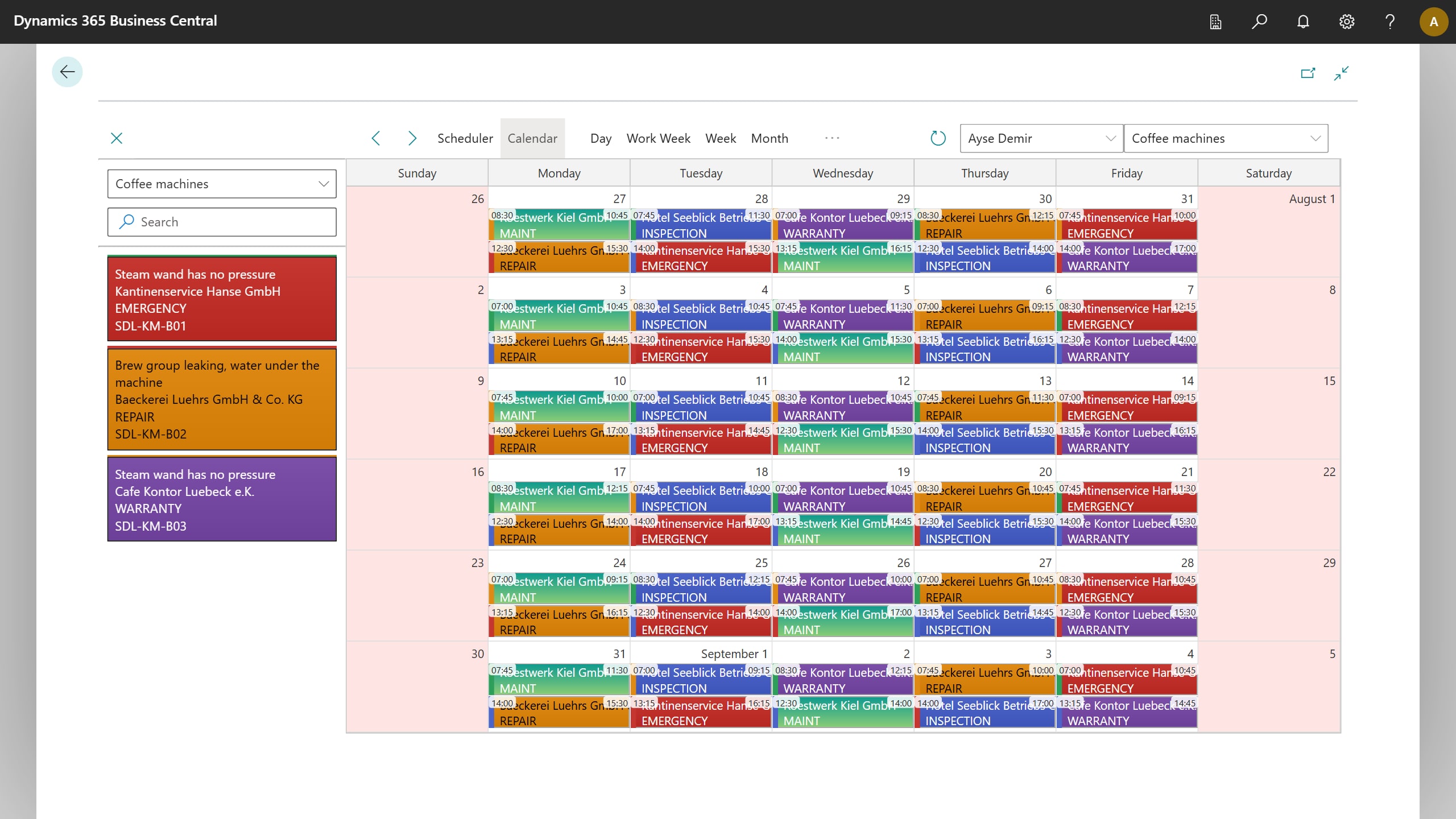Open the 08:30 INSPECTION appointment on Tuesday 25
The width and height of the screenshot is (1456, 819).
point(701,589)
